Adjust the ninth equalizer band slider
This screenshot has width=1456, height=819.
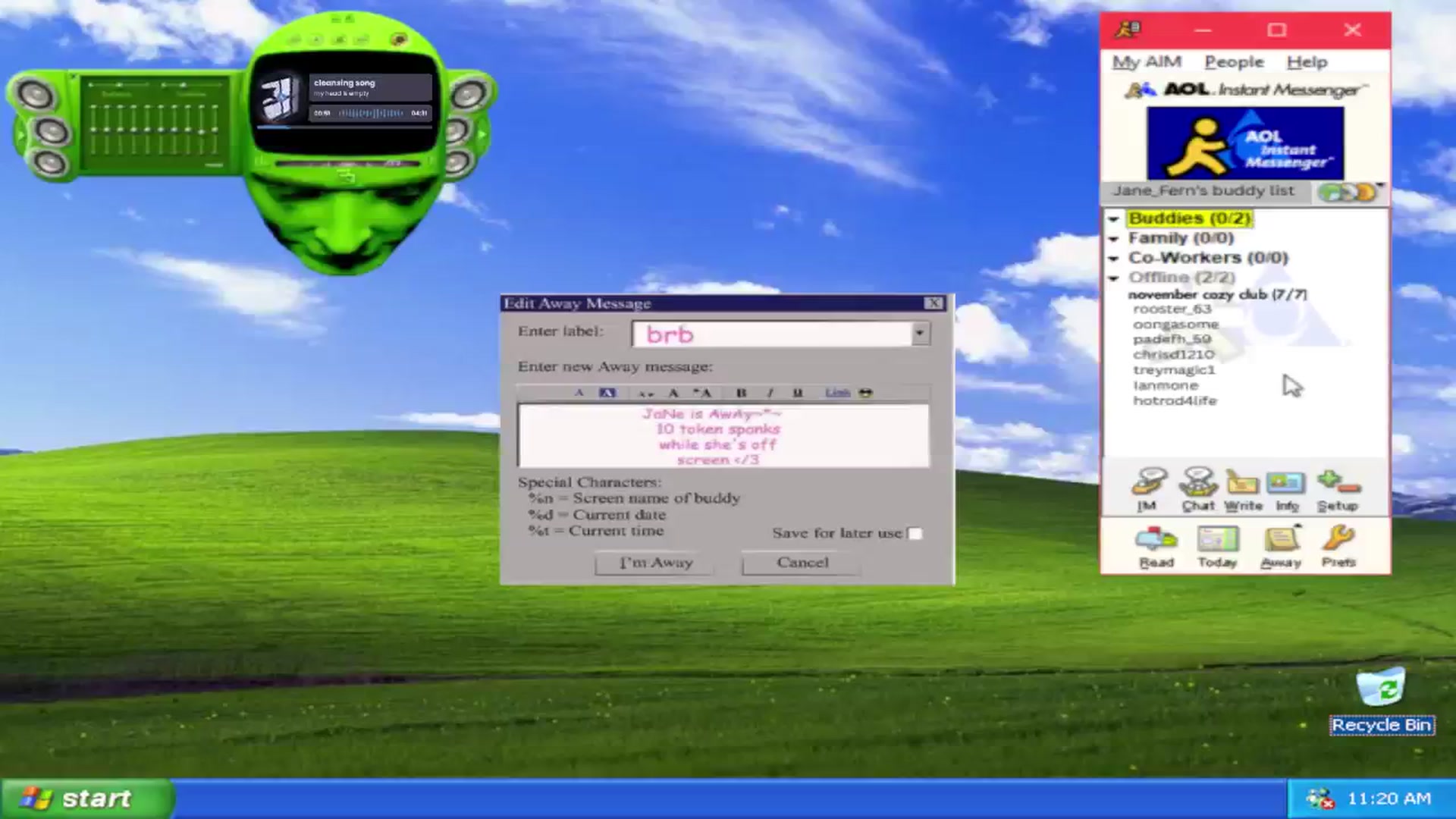point(201,128)
